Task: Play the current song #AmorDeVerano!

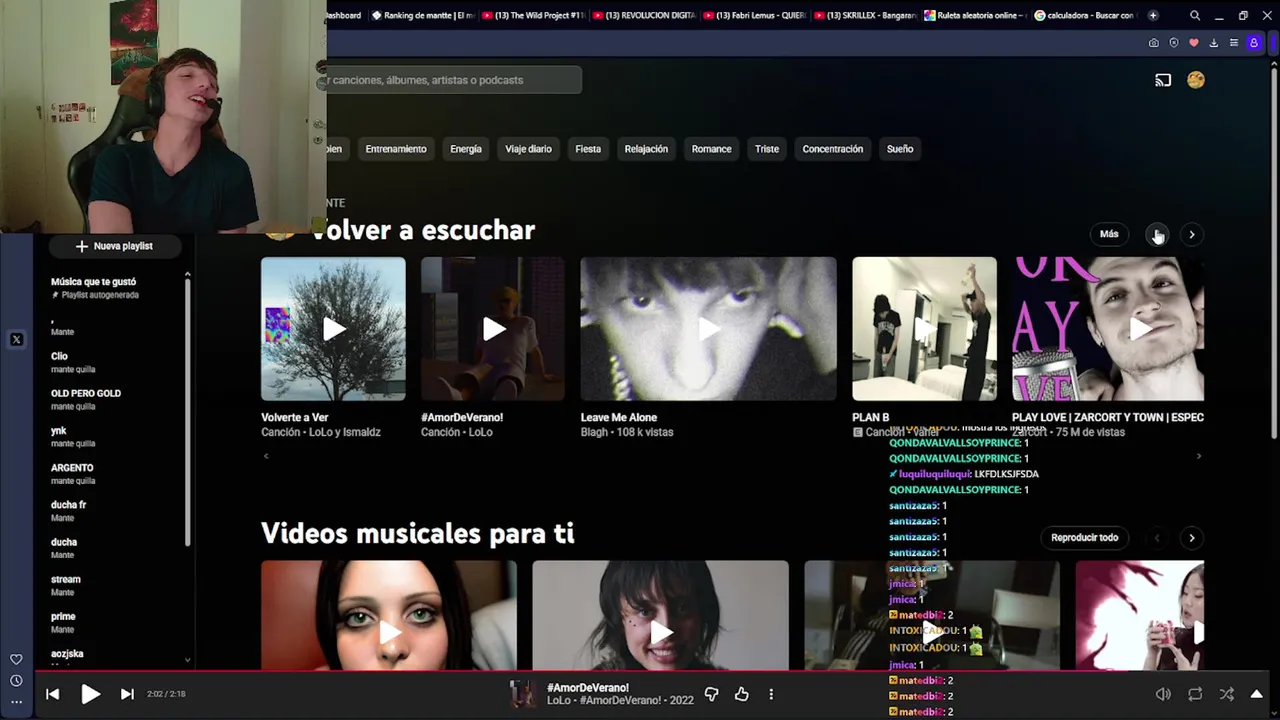Action: click(x=90, y=694)
